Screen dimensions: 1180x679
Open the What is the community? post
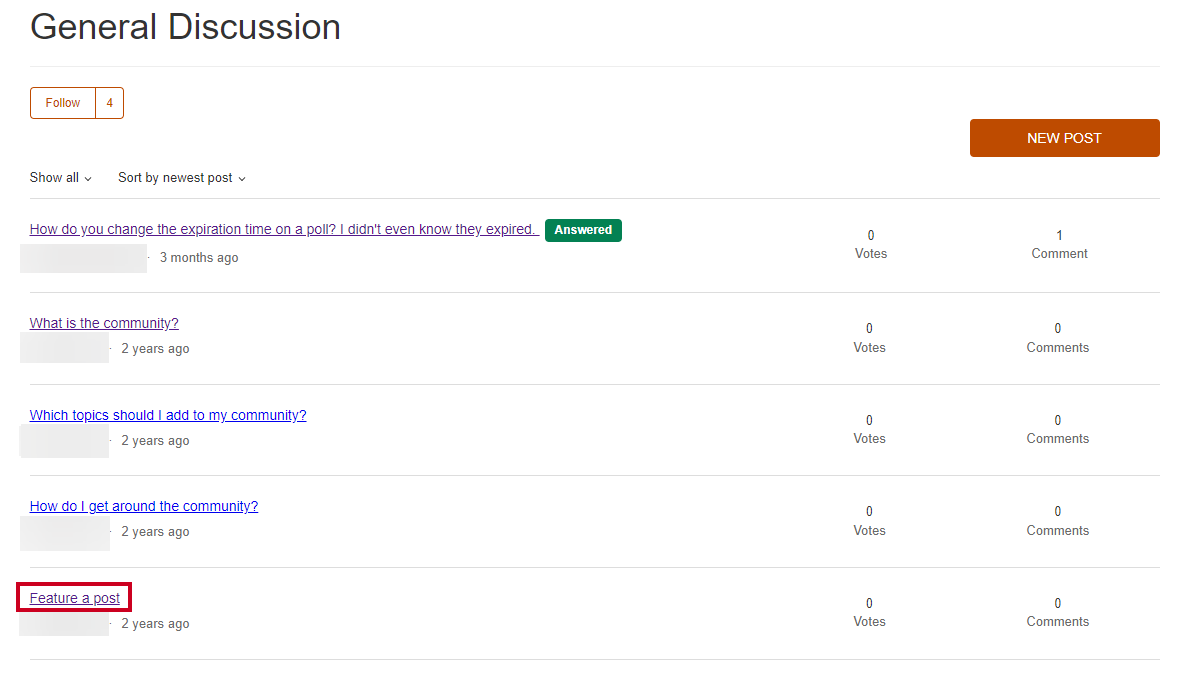[x=104, y=323]
